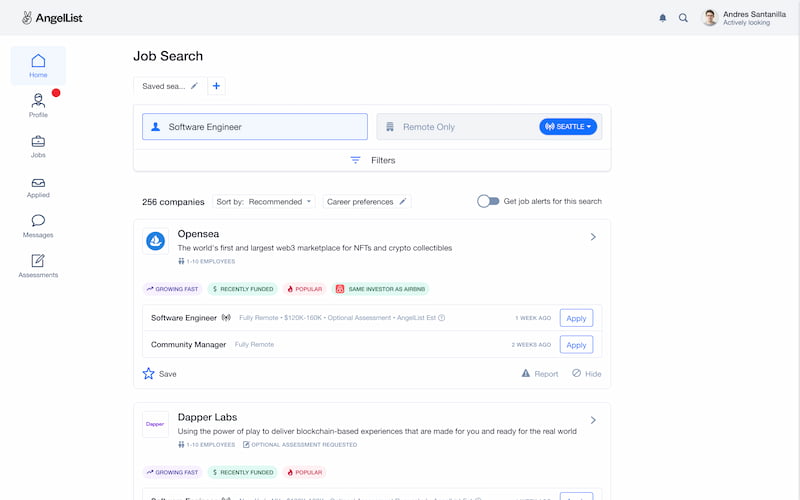800x500 pixels.
Task: Open Sort by Recommended dropdown
Action: click(264, 202)
